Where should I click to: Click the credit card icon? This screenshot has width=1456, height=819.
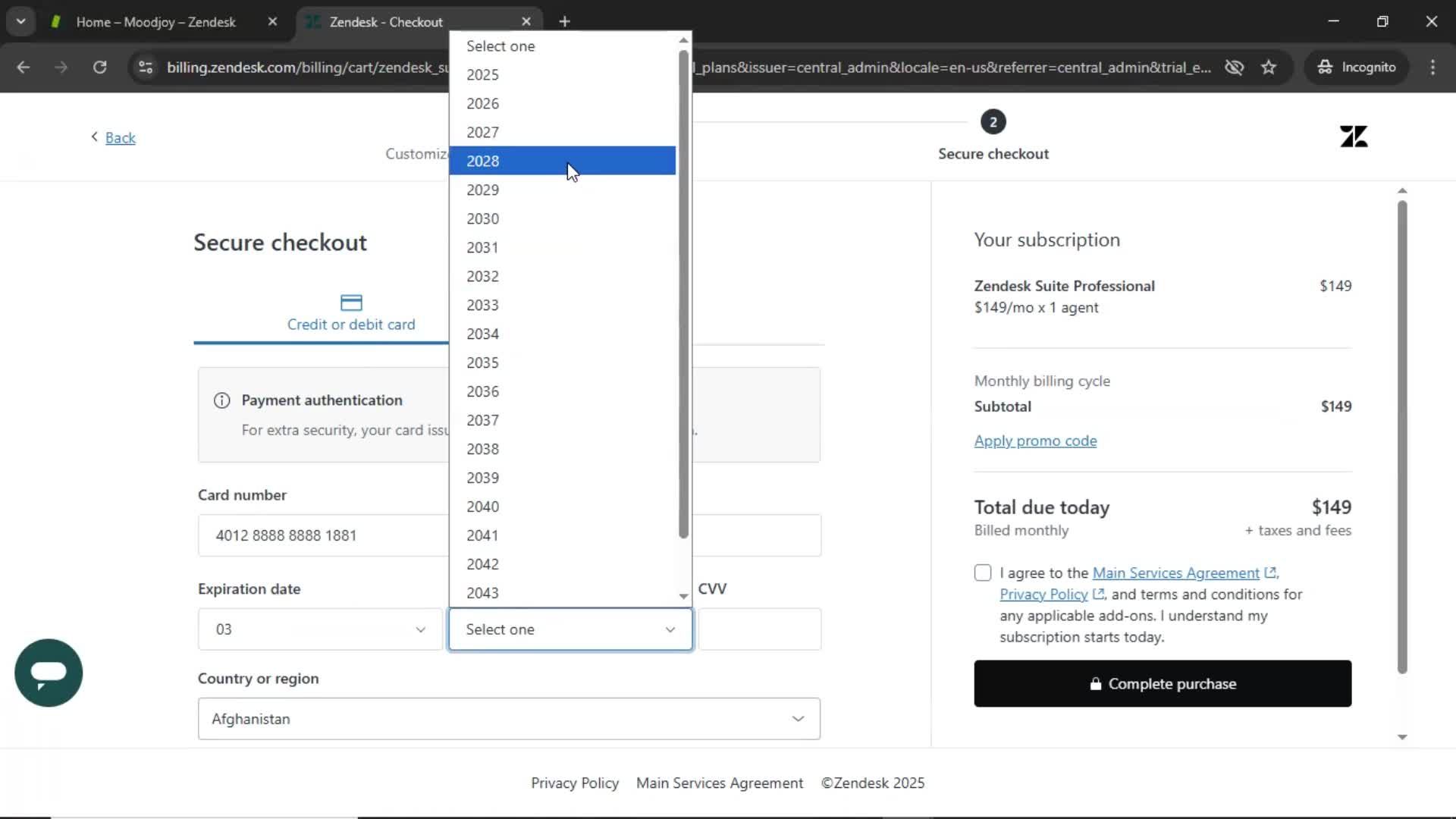(x=351, y=303)
